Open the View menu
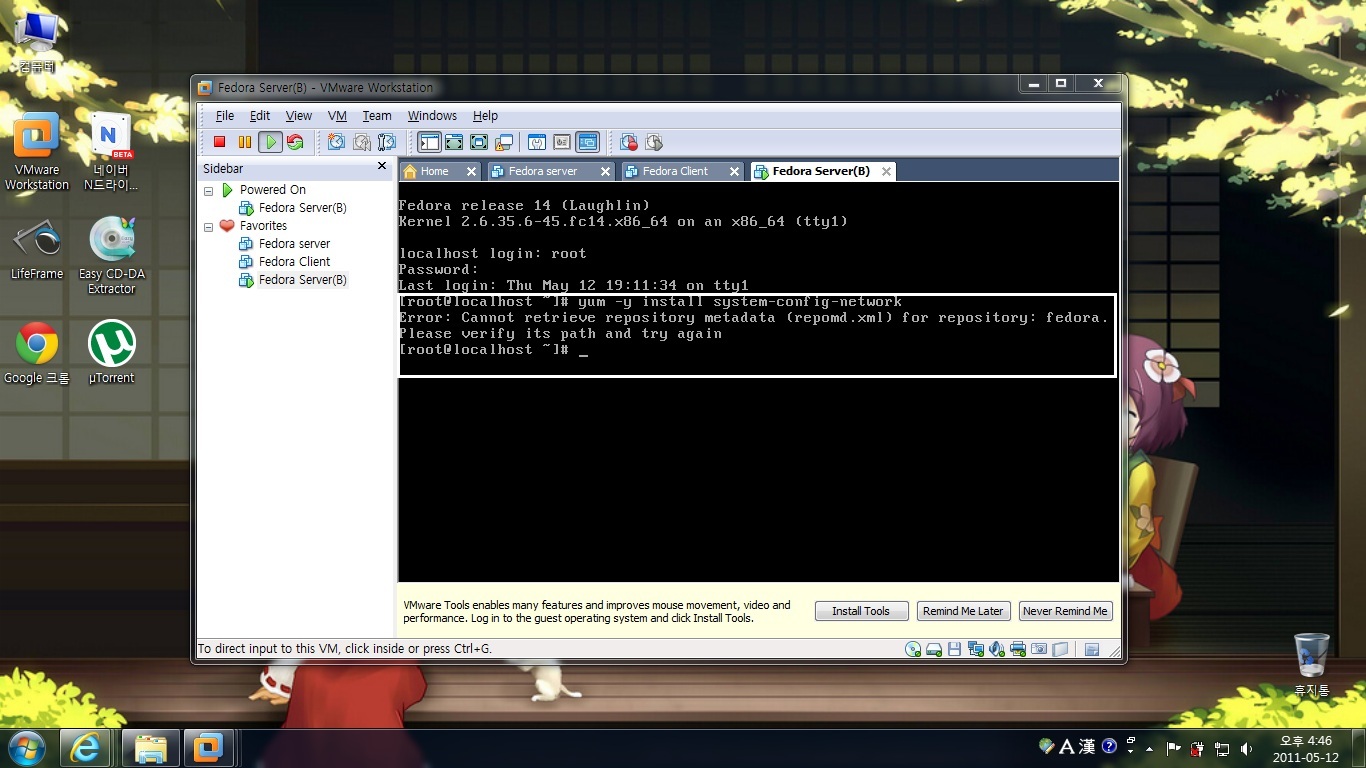 point(299,116)
